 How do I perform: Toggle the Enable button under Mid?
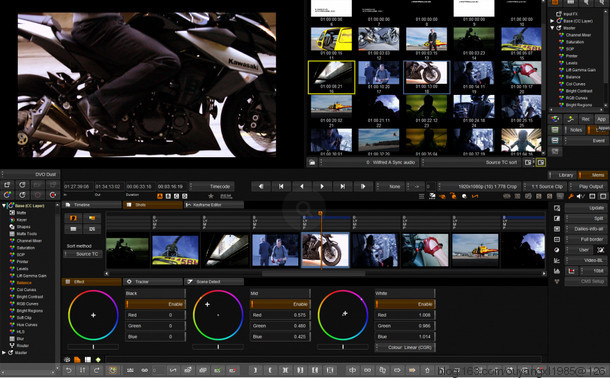[280, 304]
